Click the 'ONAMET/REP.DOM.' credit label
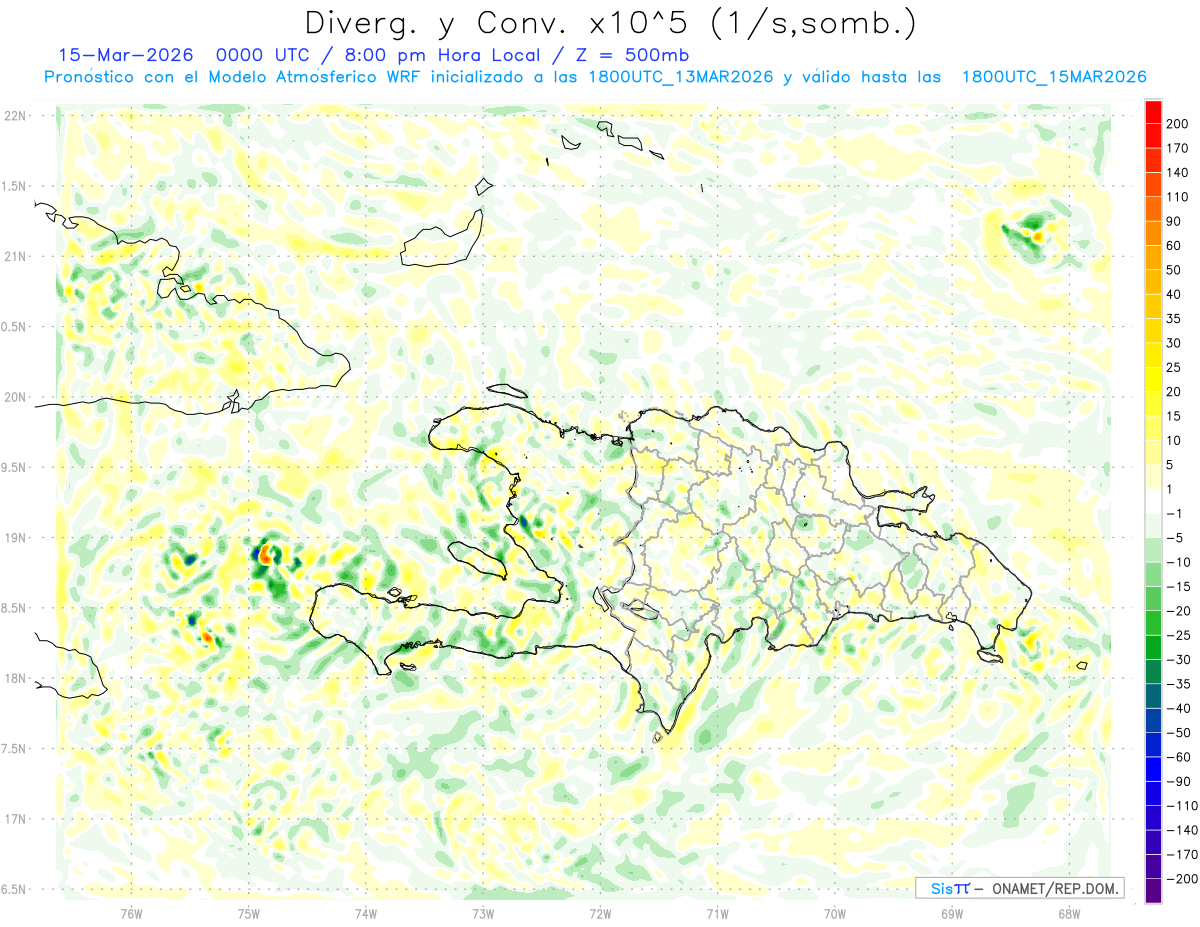This screenshot has width=1200, height=927. point(1054,888)
